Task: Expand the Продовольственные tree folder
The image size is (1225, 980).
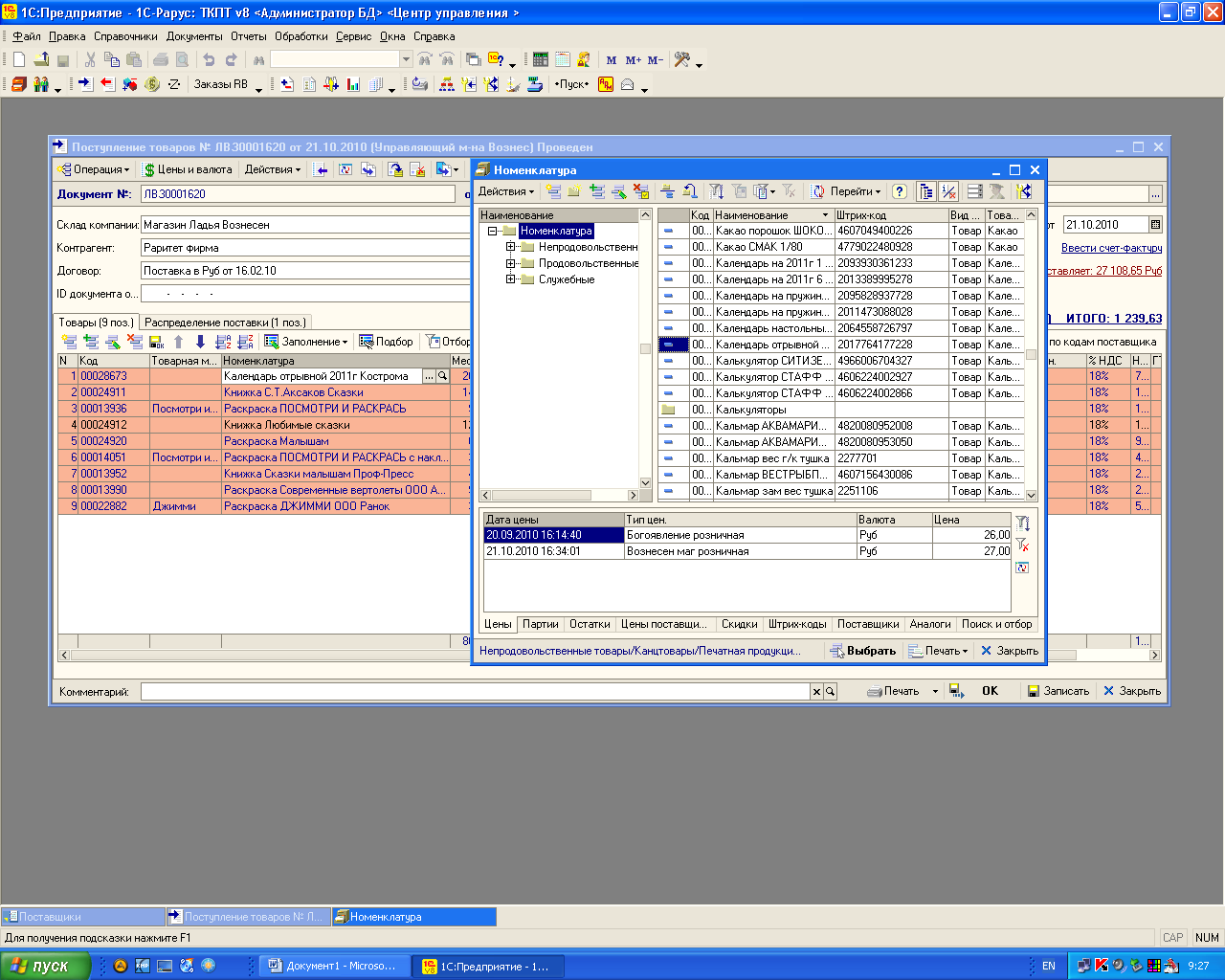Action: [511, 263]
